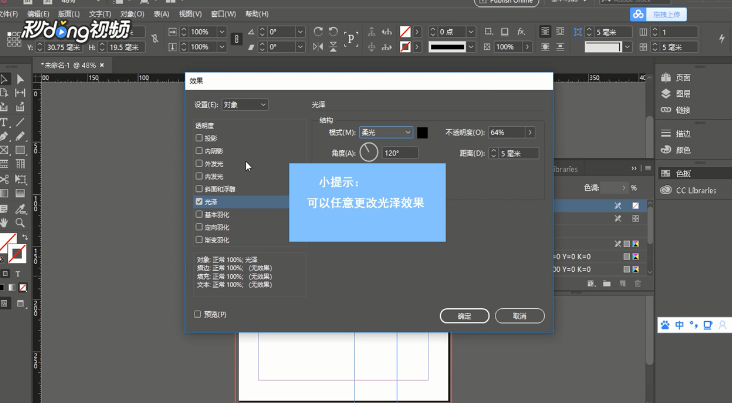Click 角度 120° input field
Viewport: 732px width, 403px height.
point(400,153)
